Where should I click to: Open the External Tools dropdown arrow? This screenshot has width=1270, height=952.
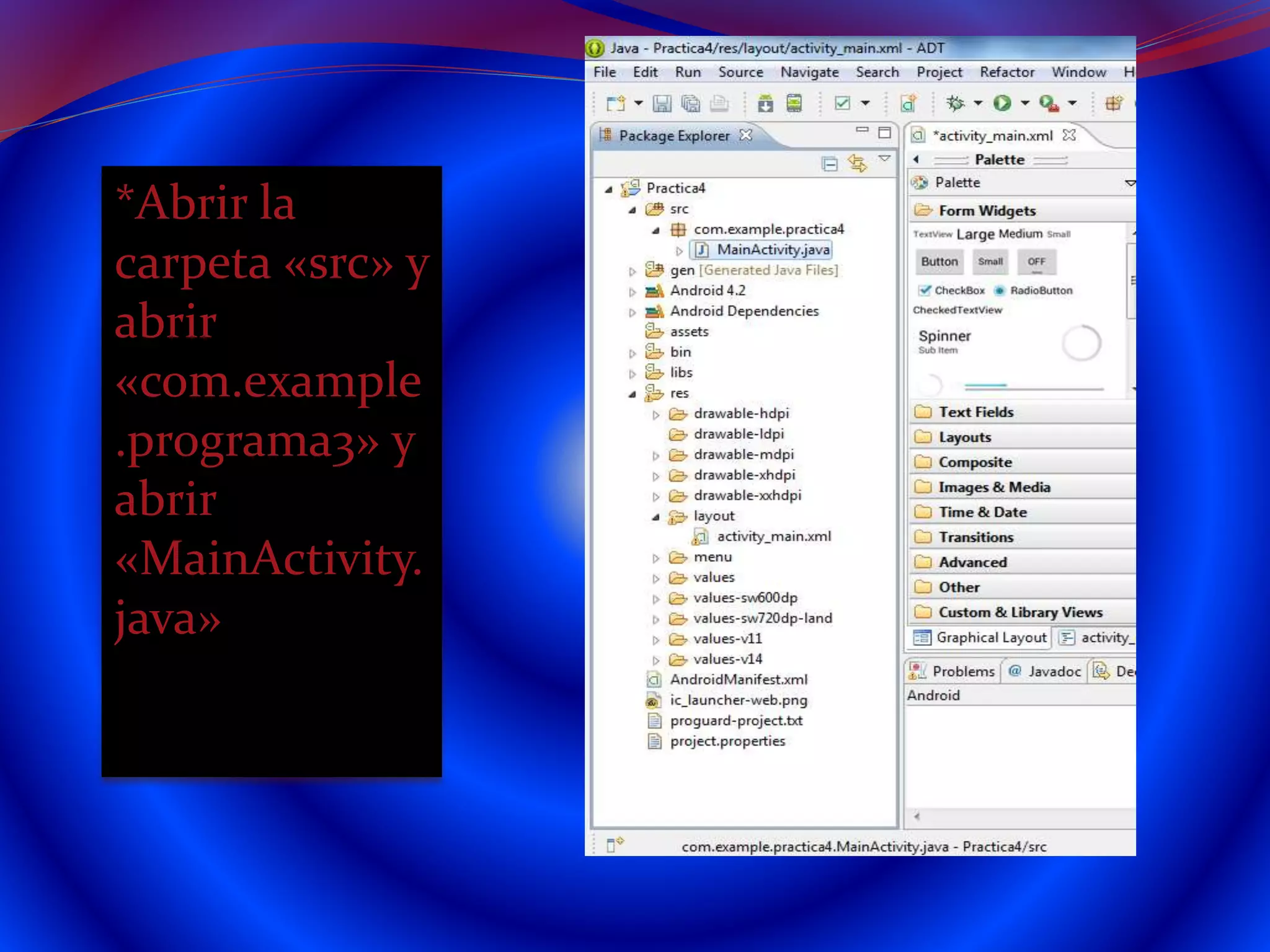click(1072, 104)
